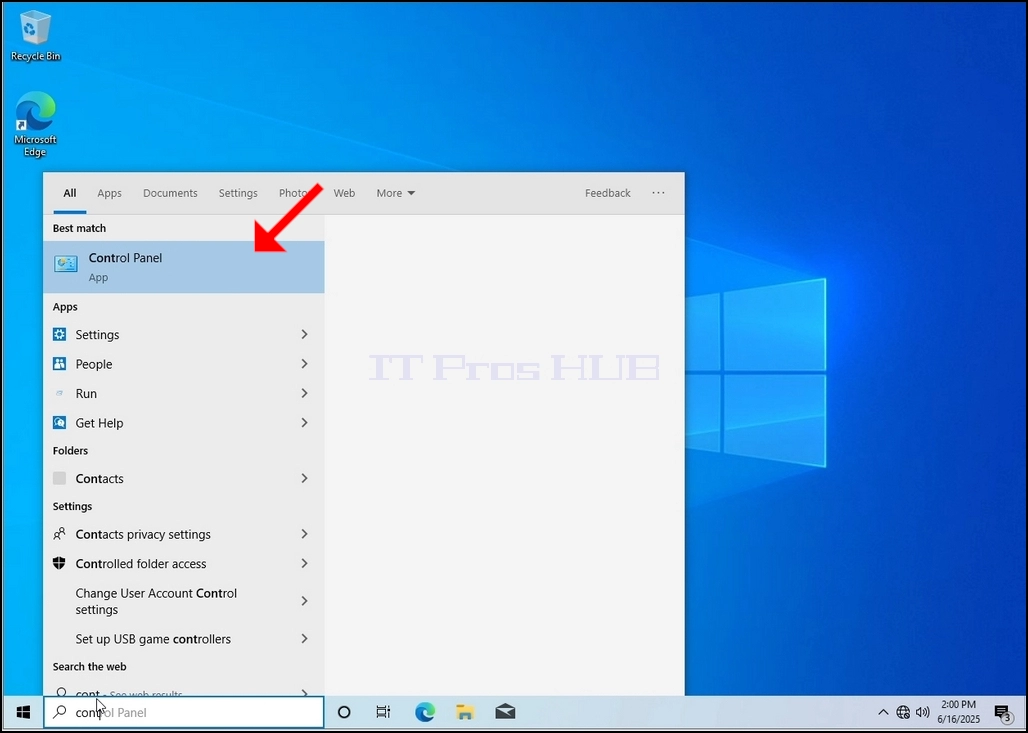Switch to the Apps search tab
The width and height of the screenshot is (1028, 733).
(x=109, y=193)
